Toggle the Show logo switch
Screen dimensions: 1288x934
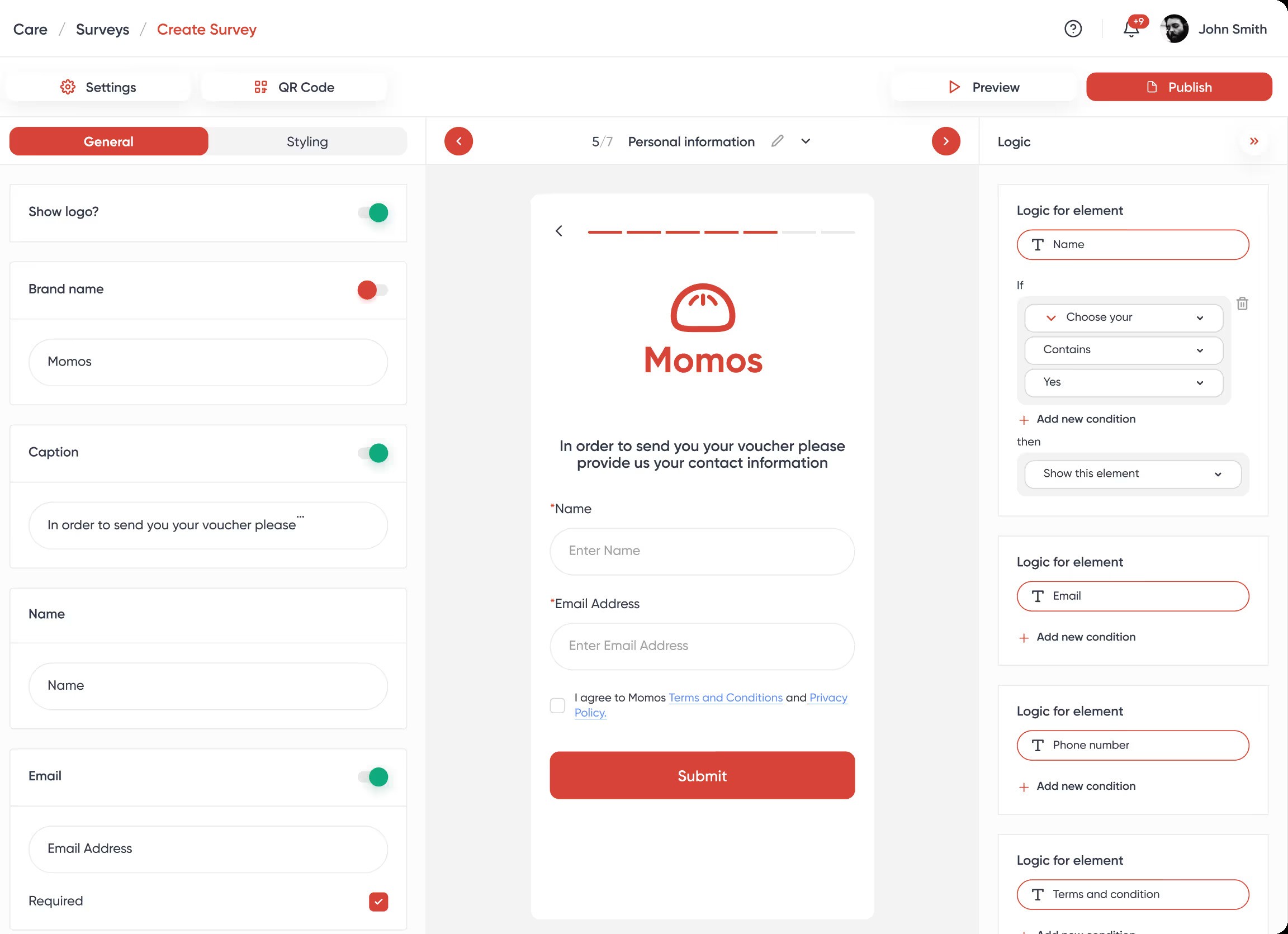coord(373,213)
